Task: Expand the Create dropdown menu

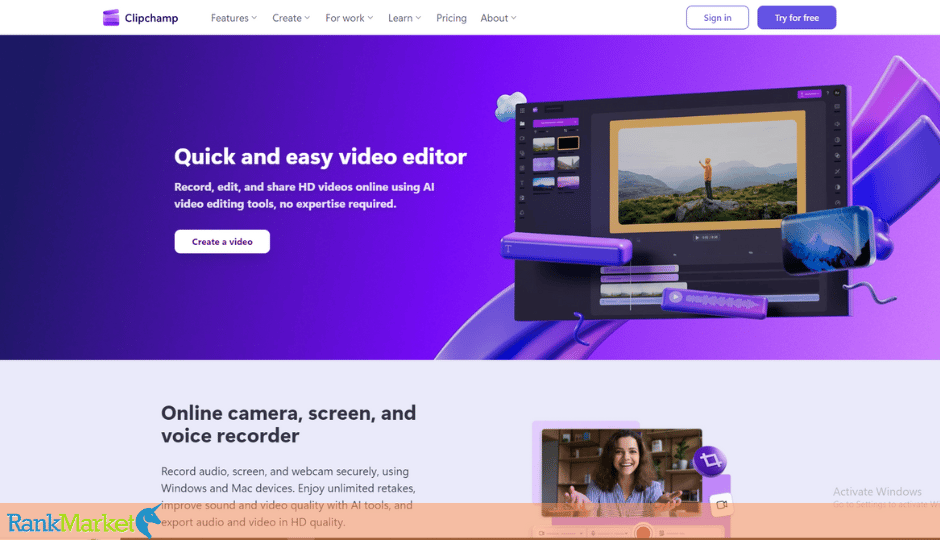Action: pyautogui.click(x=291, y=18)
